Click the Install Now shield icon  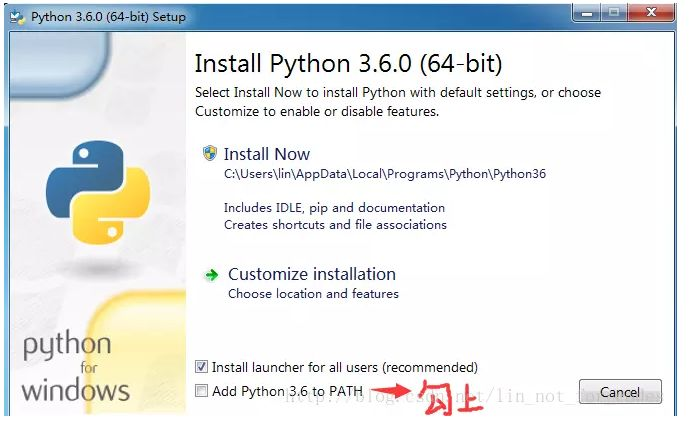[x=210, y=153]
